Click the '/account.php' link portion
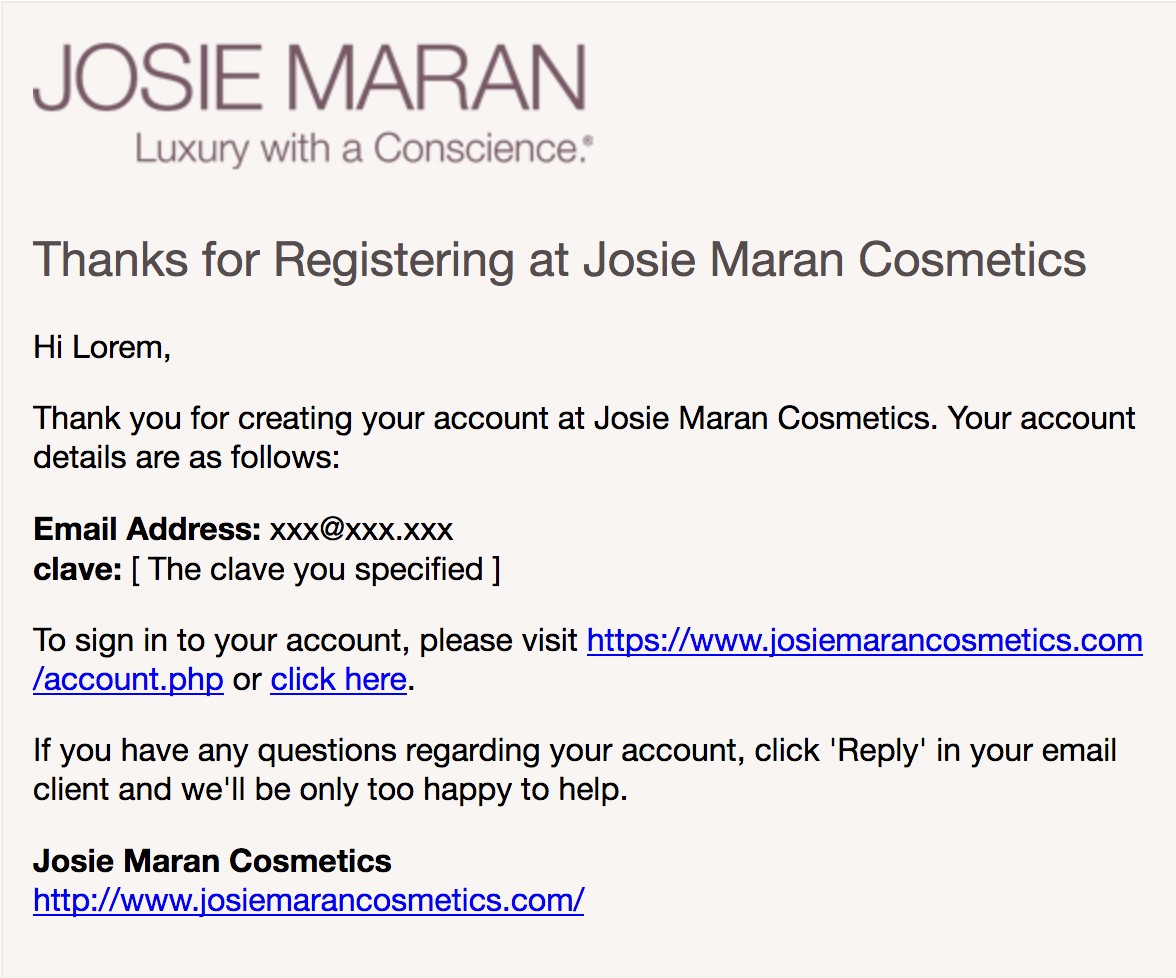The width and height of the screenshot is (1176, 978). tap(128, 680)
